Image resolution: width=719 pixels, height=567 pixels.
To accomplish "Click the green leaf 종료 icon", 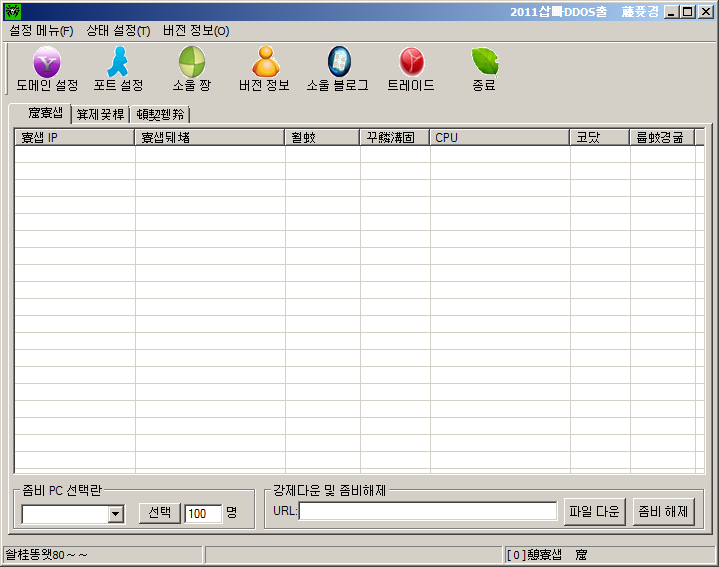I will point(484,63).
